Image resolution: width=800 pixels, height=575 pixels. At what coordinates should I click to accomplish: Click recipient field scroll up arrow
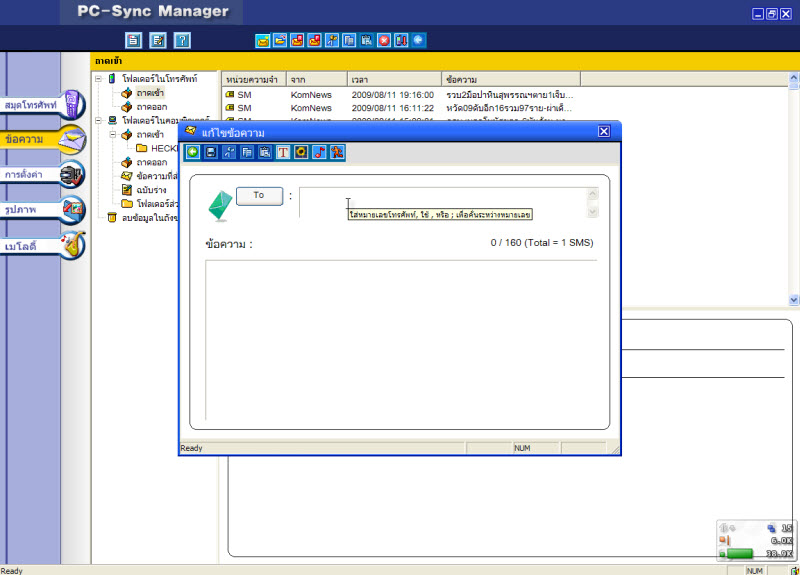592,194
